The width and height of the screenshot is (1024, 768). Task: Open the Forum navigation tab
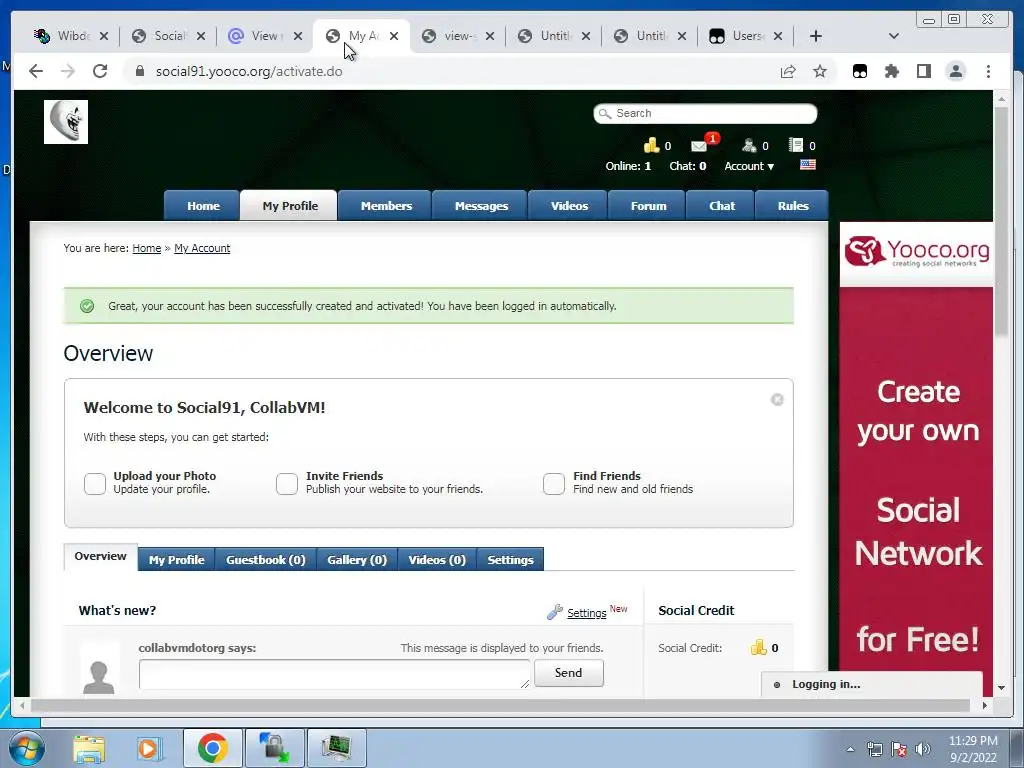click(x=648, y=206)
